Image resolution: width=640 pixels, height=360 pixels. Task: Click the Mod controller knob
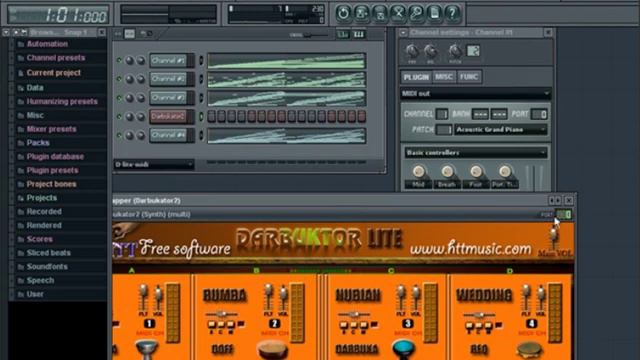(x=418, y=171)
